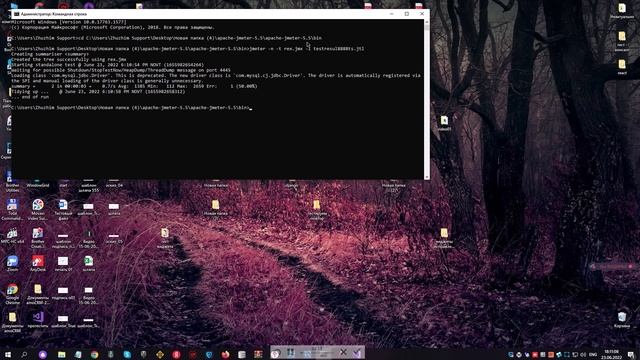Open Skype from the taskbar

pyautogui.click(x=127, y=354)
